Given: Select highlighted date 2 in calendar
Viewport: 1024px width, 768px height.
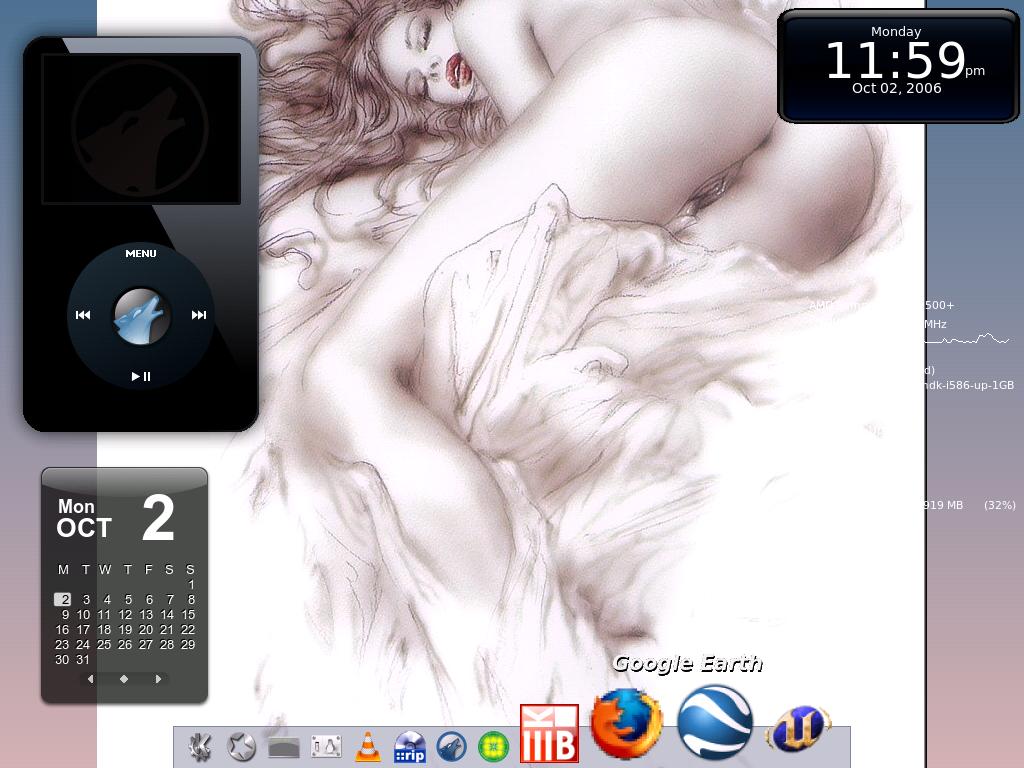Looking at the screenshot, I should coord(63,600).
